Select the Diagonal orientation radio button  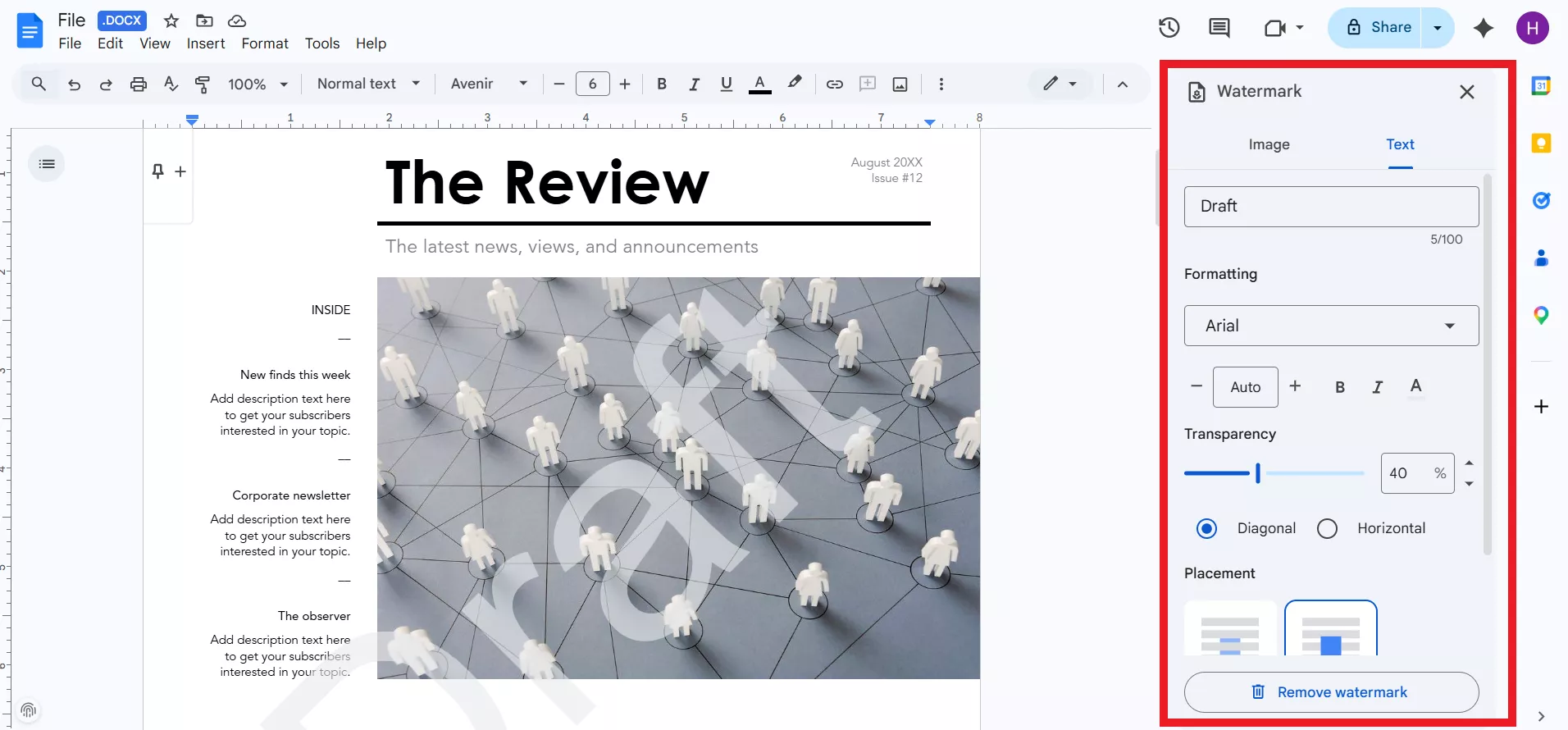1206,529
